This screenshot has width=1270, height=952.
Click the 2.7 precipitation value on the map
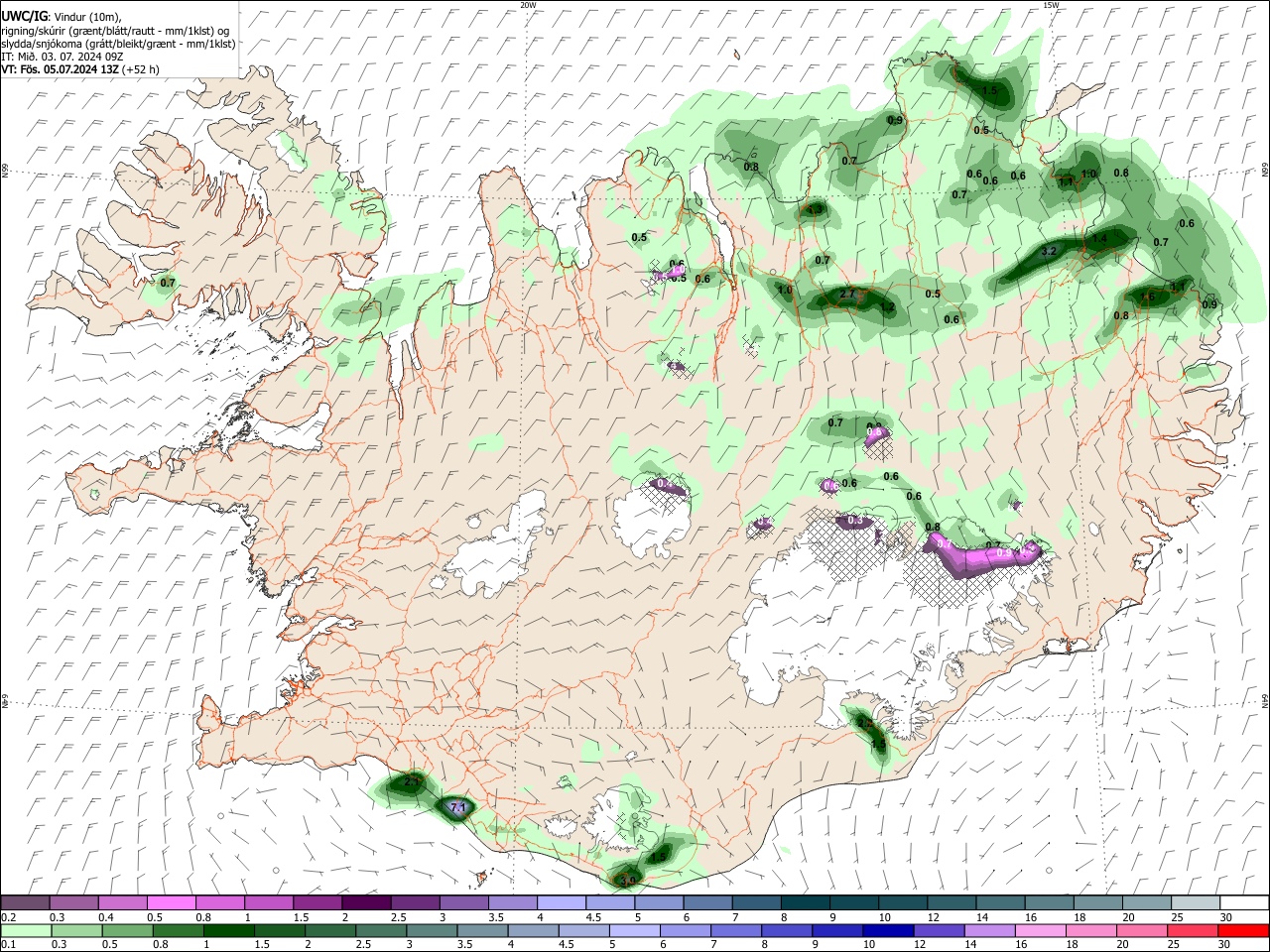coord(847,295)
